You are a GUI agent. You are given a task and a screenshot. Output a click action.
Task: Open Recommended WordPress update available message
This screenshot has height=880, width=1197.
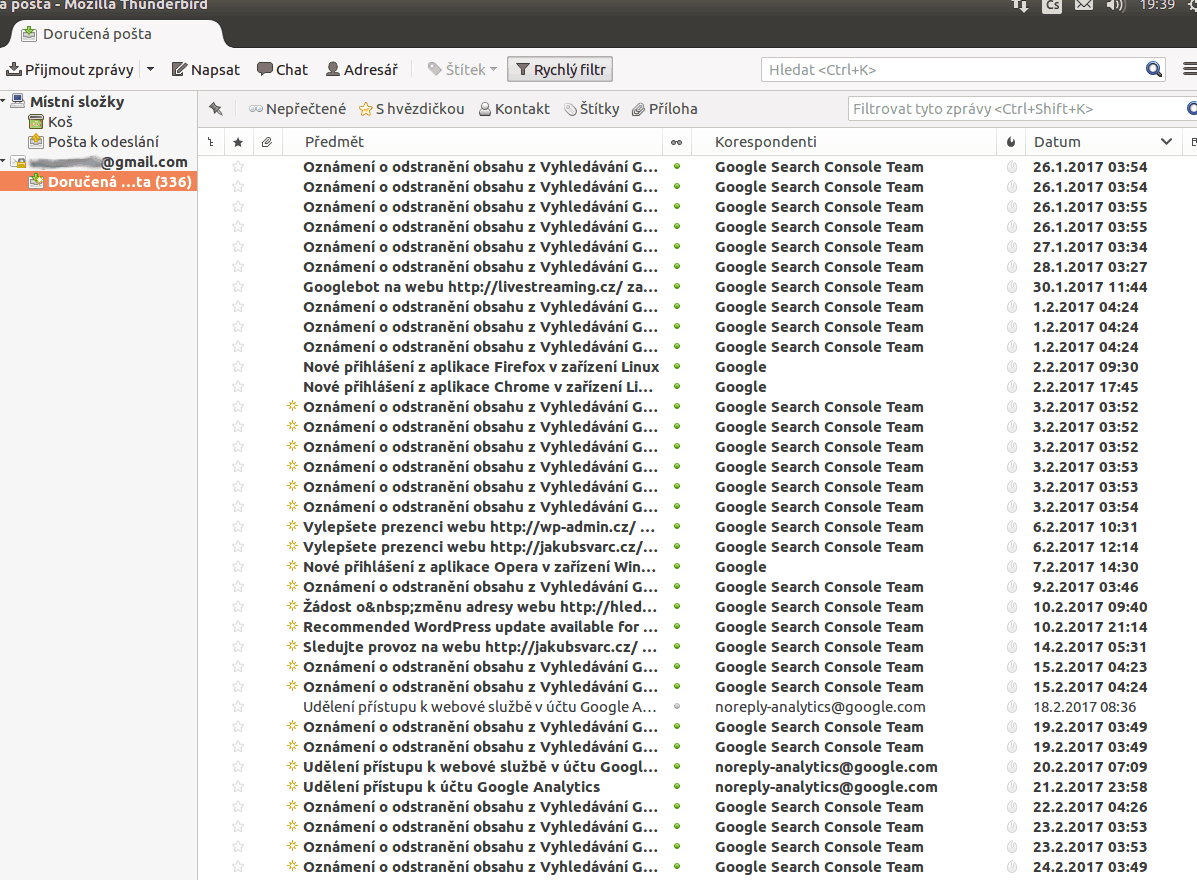click(480, 627)
